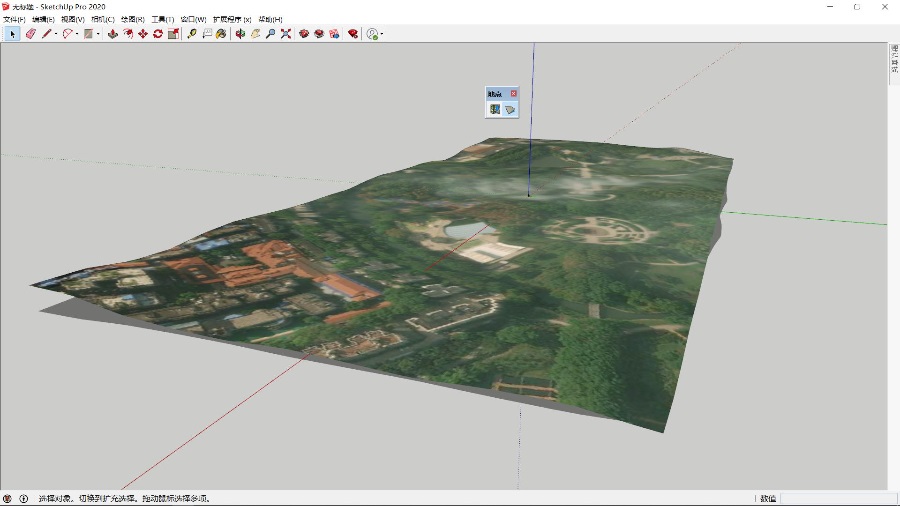Click the geo-location status bar icon
The image size is (900, 506).
coord(7,499)
